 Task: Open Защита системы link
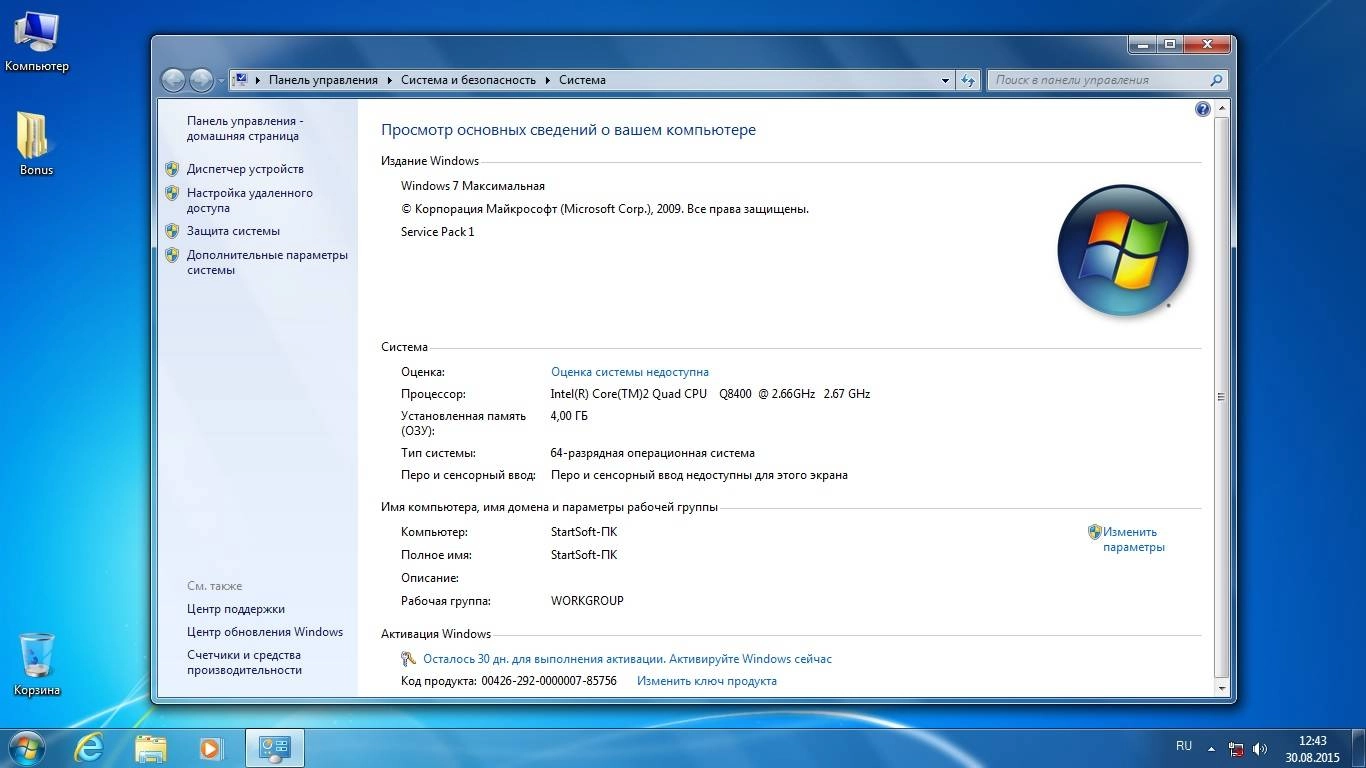pyautogui.click(x=233, y=231)
